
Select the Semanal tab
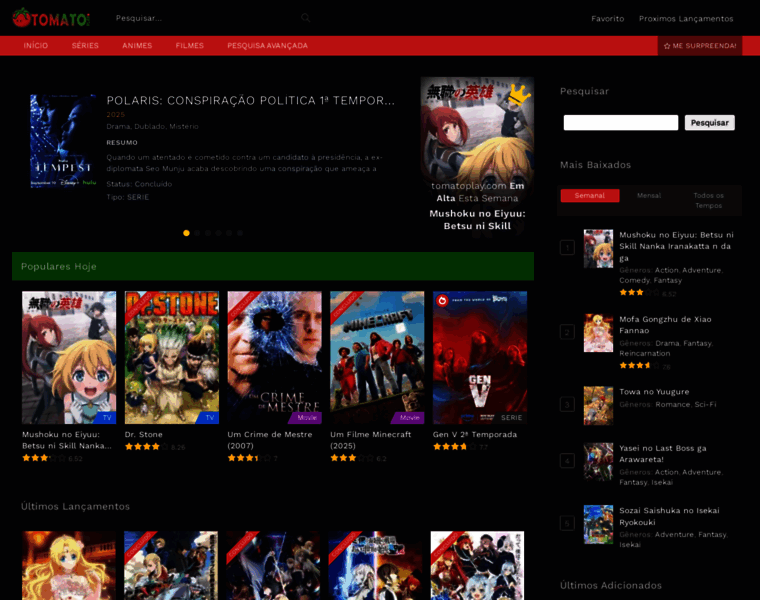(590, 196)
